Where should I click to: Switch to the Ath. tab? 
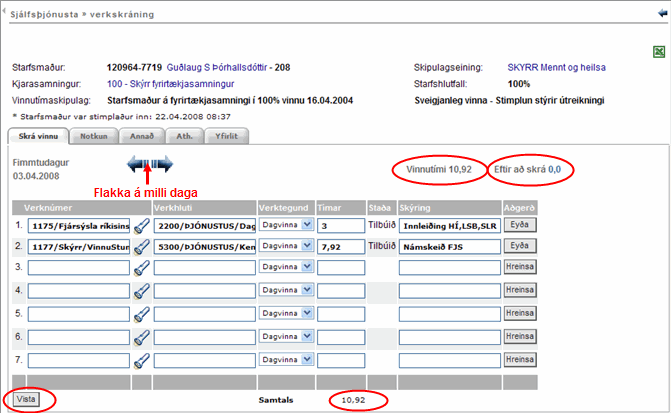tap(184, 136)
